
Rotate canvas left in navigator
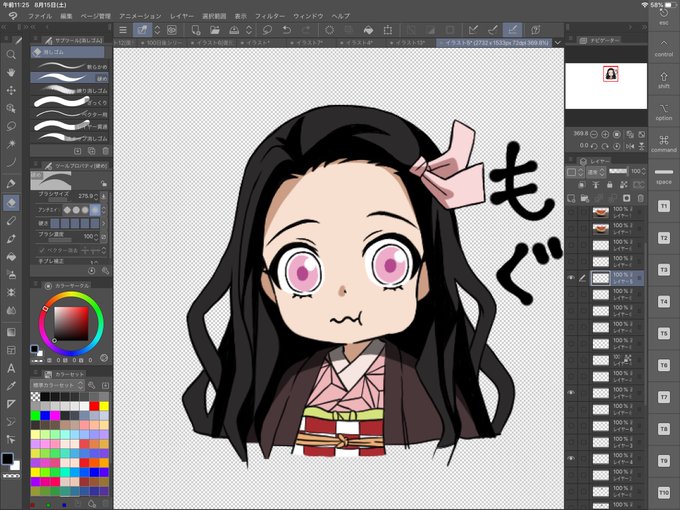[x=594, y=146]
